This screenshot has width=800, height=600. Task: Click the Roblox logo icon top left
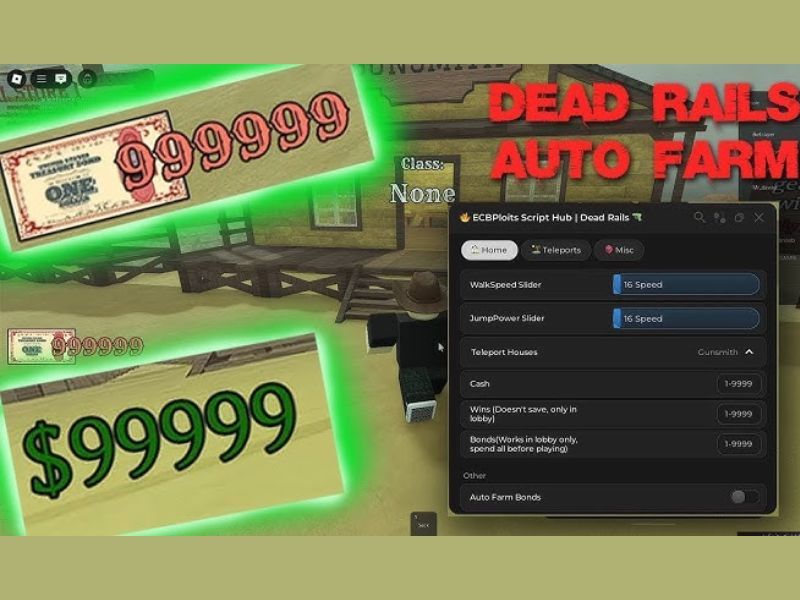coord(17,78)
